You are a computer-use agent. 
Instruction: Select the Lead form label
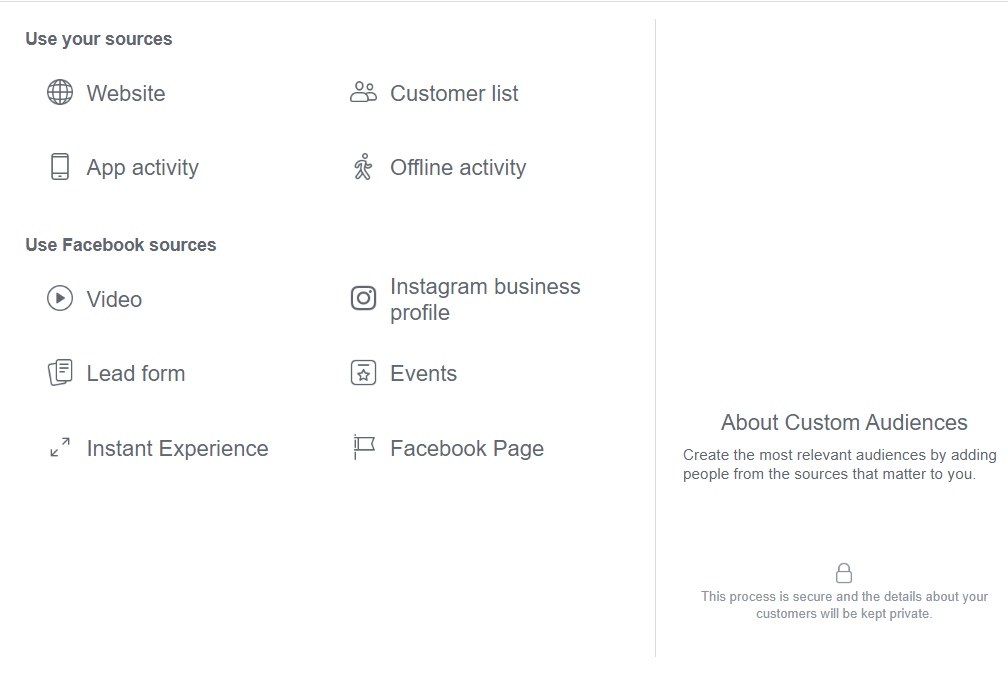(x=136, y=373)
